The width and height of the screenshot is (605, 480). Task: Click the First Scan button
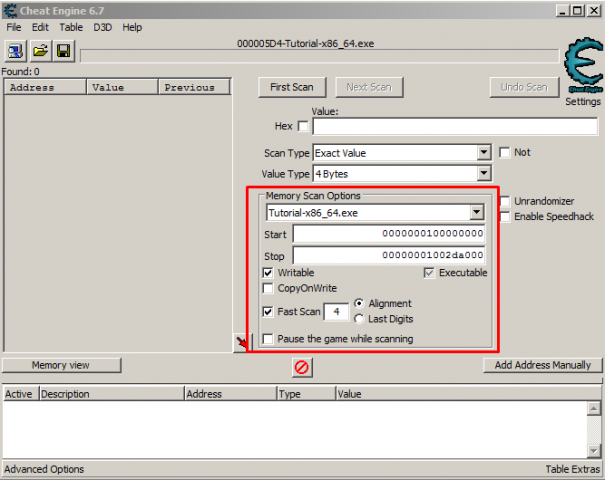292,87
